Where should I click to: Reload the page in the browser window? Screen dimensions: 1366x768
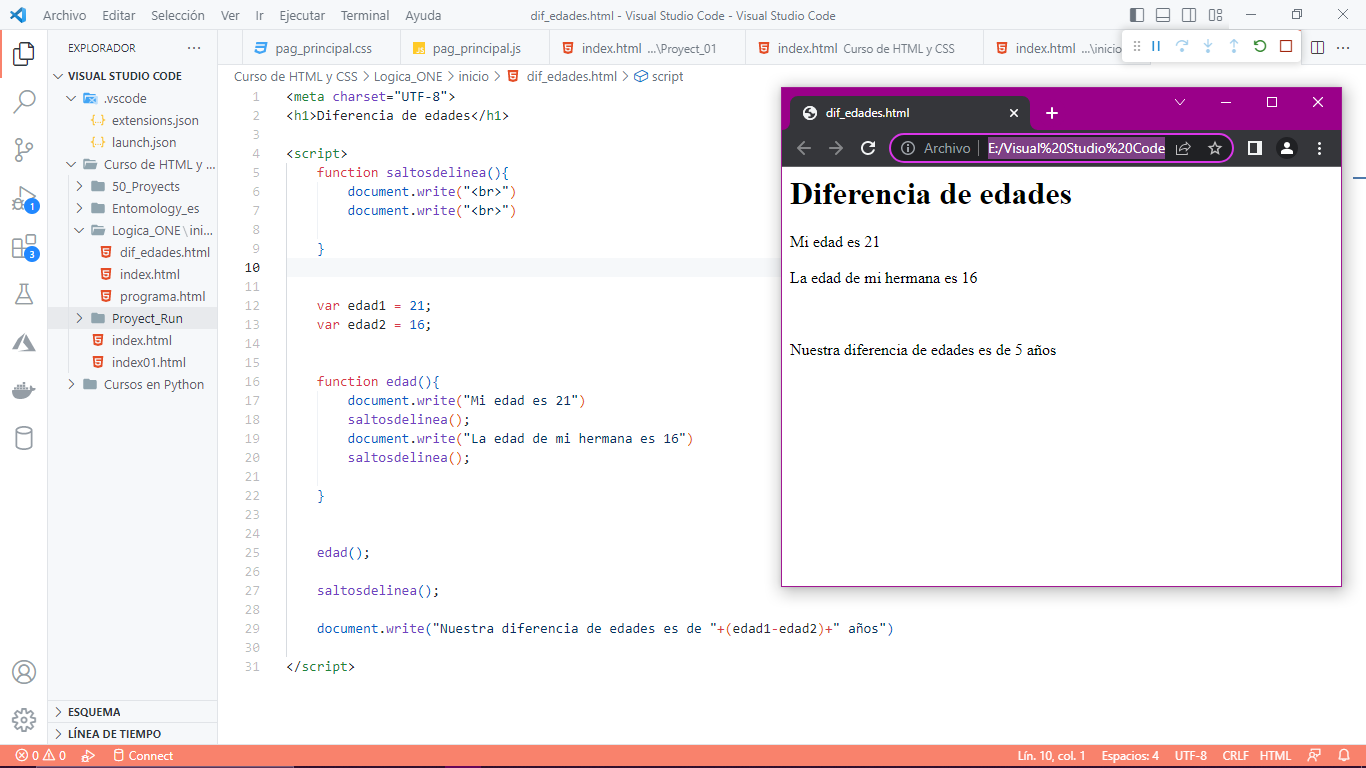click(868, 148)
